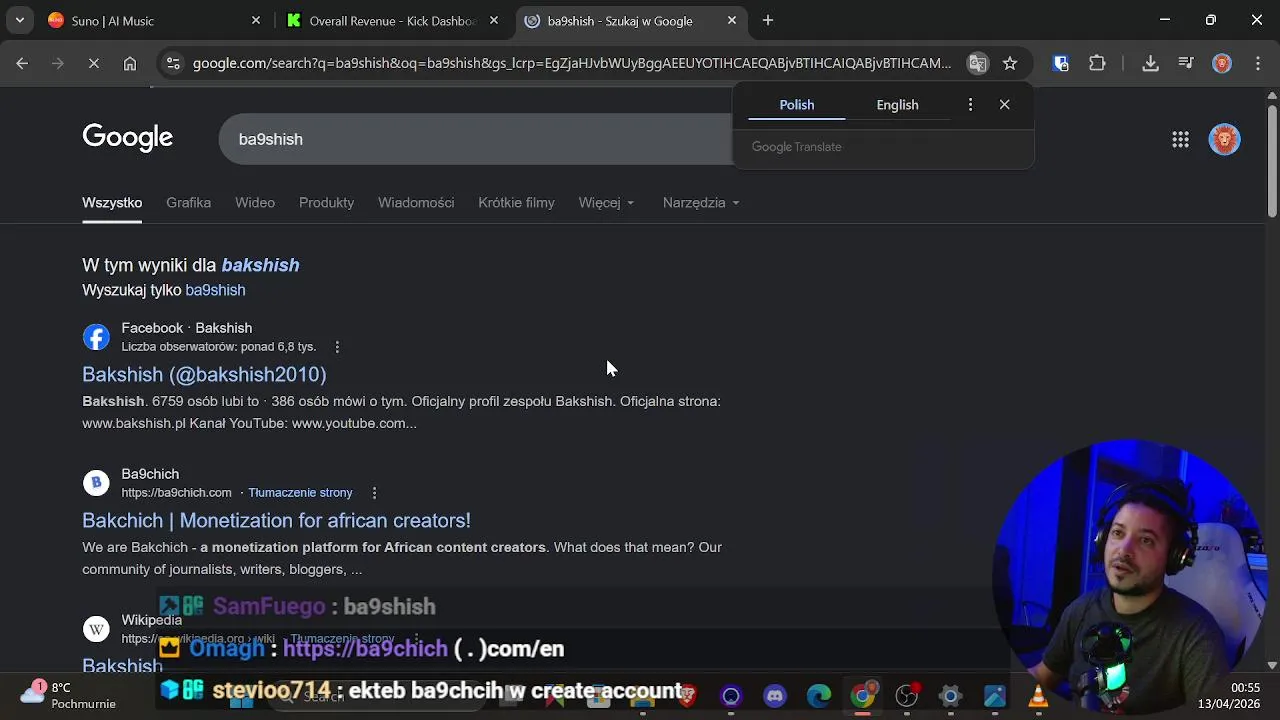Open translate popup more options menu
The width and height of the screenshot is (1280, 720).
coord(970,105)
